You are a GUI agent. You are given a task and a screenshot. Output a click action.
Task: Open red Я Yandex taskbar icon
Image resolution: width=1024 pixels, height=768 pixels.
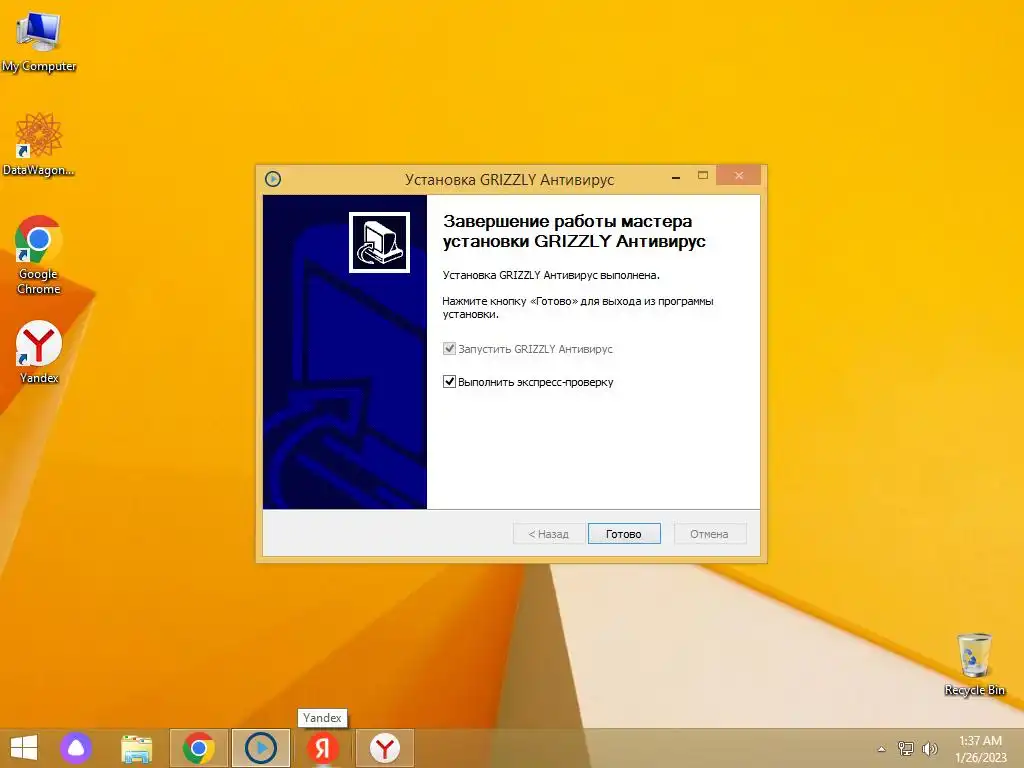tap(323, 748)
